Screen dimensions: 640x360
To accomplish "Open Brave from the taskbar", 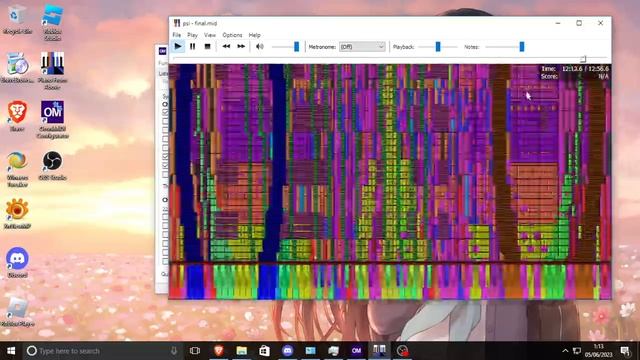I will click(219, 351).
